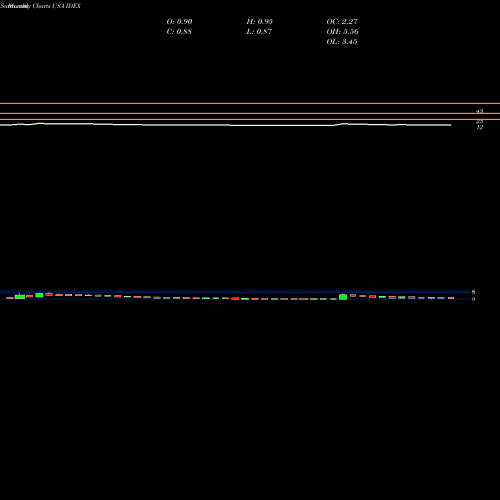Click the largest green candle on the right

[343, 297]
